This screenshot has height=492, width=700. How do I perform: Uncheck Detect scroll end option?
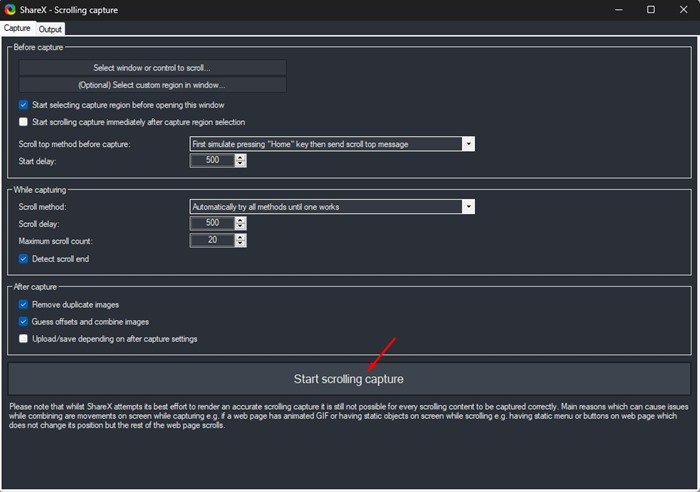click(24, 259)
